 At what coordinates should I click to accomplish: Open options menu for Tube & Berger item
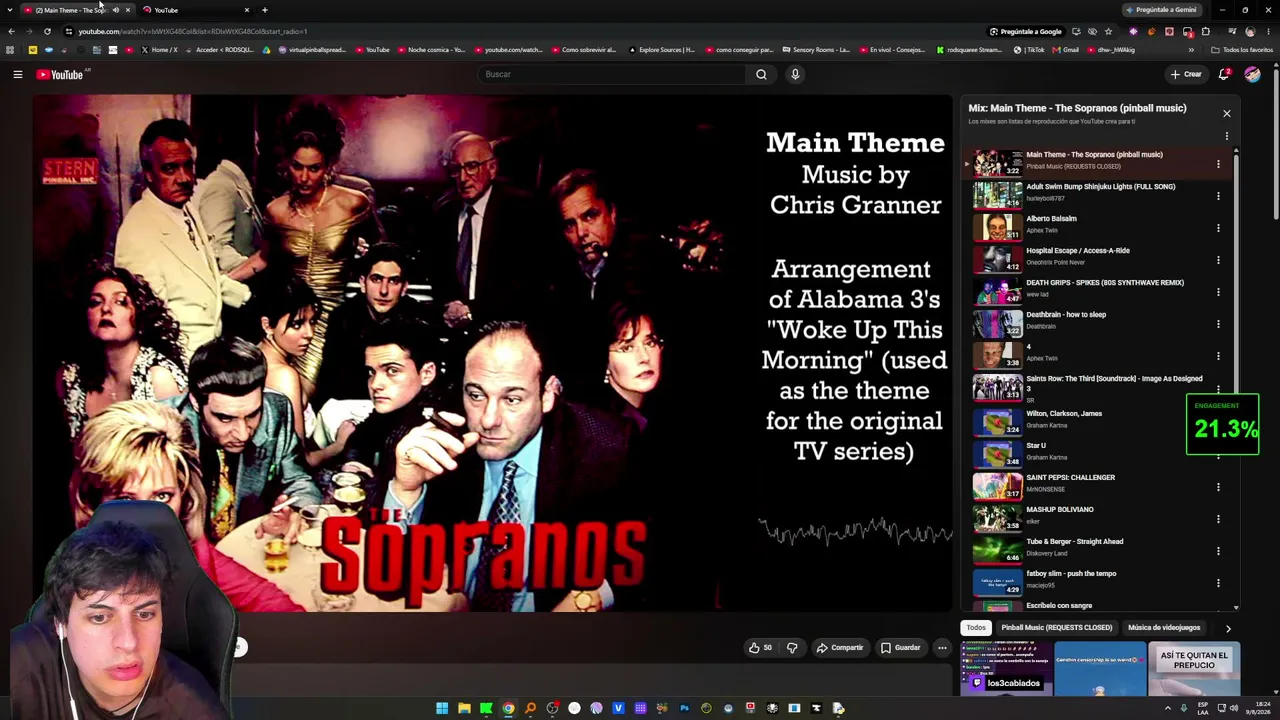(1218, 551)
